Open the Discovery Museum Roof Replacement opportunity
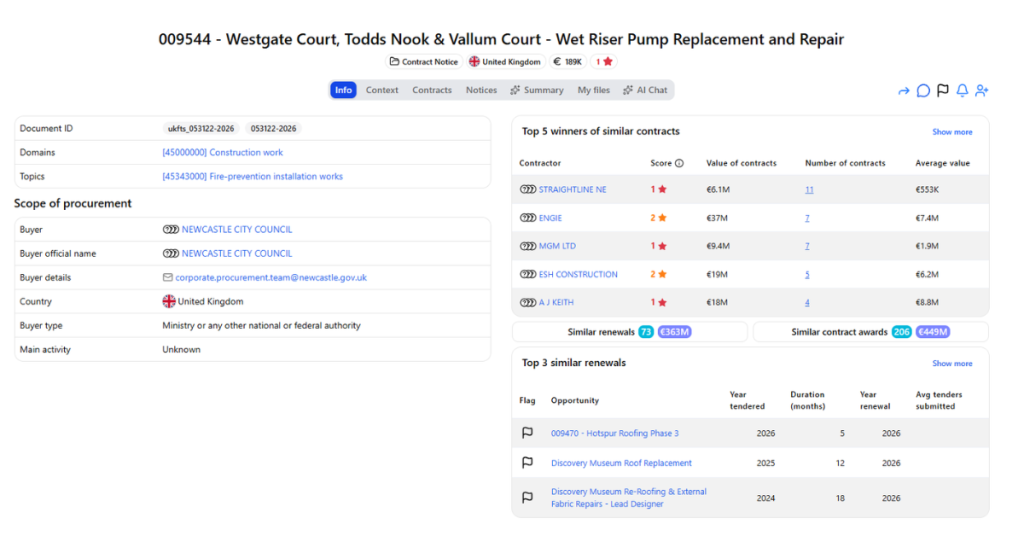The image size is (1024, 536). [x=621, y=463]
